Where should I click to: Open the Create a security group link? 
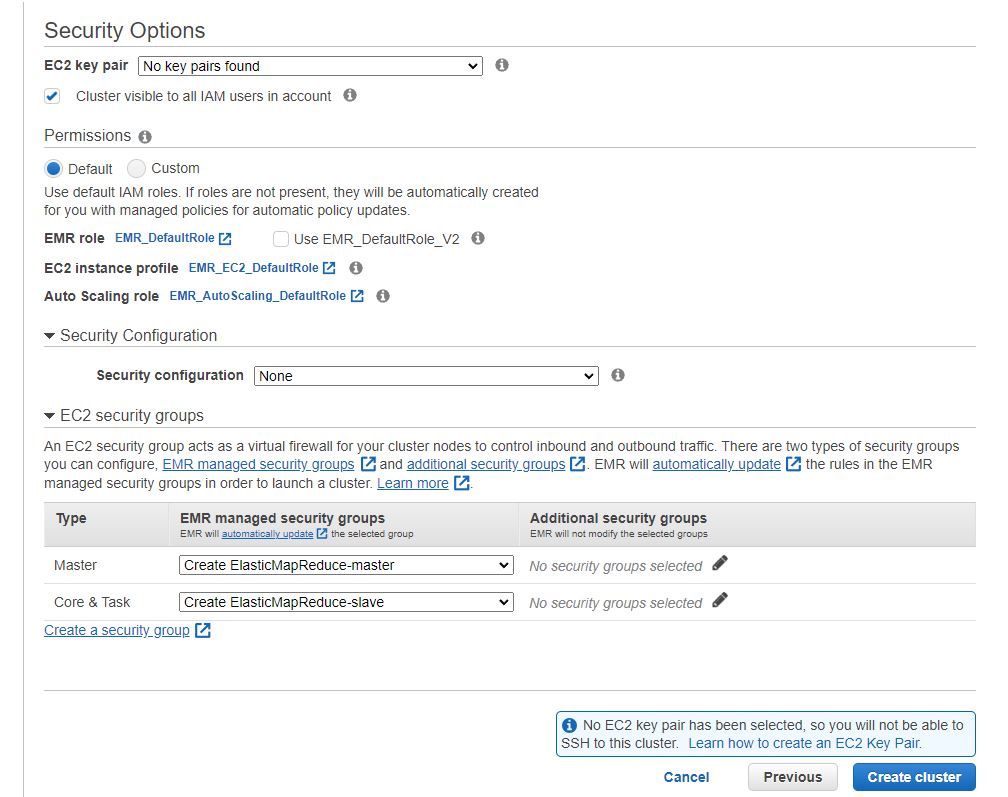coord(117,630)
